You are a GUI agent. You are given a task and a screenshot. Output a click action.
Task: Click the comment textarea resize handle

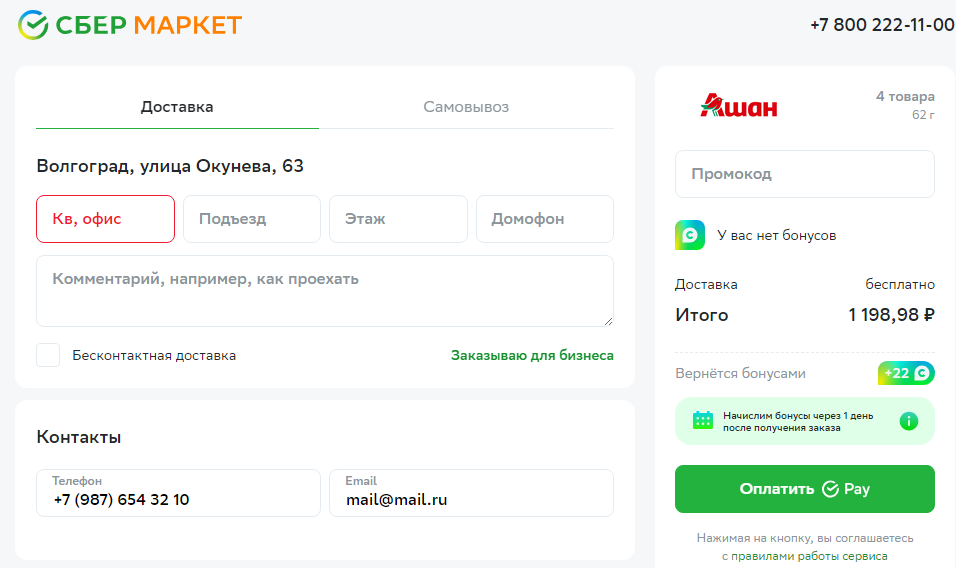pos(608,321)
